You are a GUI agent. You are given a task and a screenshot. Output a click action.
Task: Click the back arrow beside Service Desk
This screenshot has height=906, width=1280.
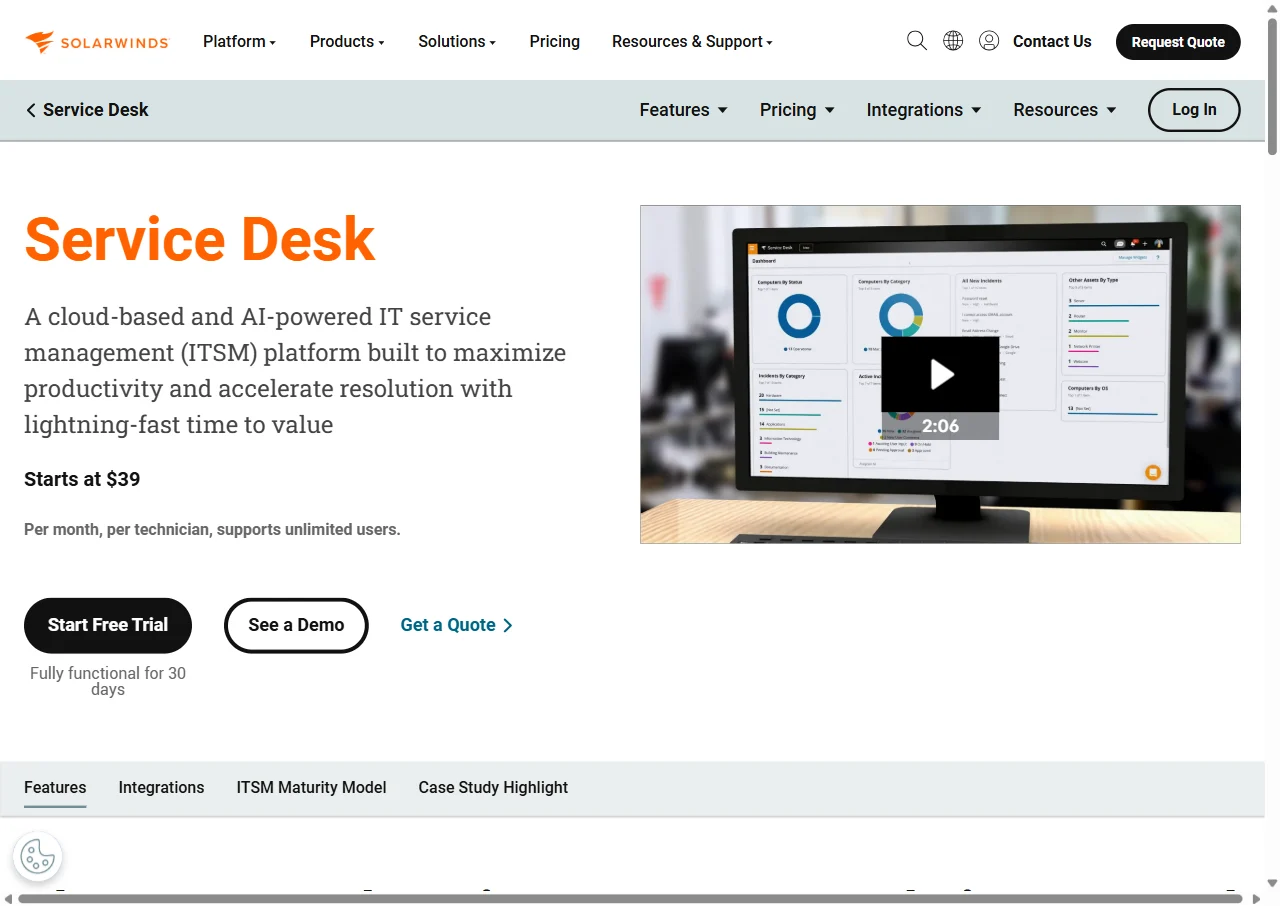point(31,110)
